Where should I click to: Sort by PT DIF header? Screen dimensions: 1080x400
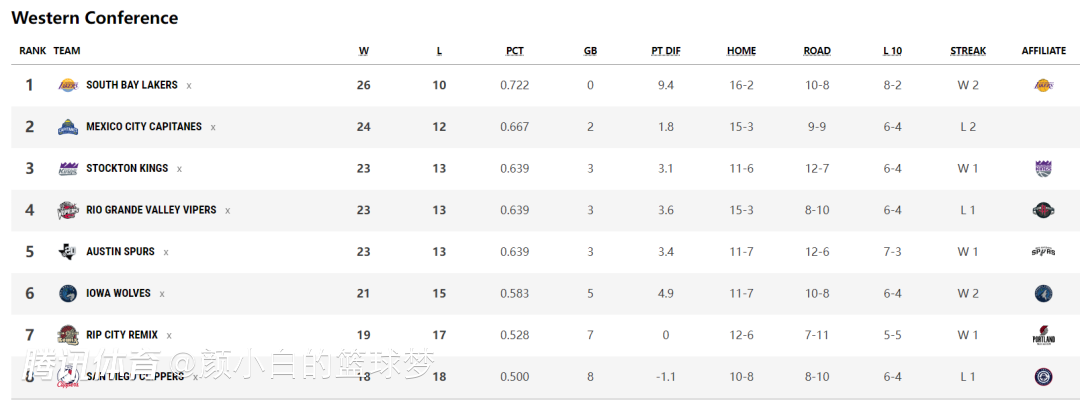point(665,51)
